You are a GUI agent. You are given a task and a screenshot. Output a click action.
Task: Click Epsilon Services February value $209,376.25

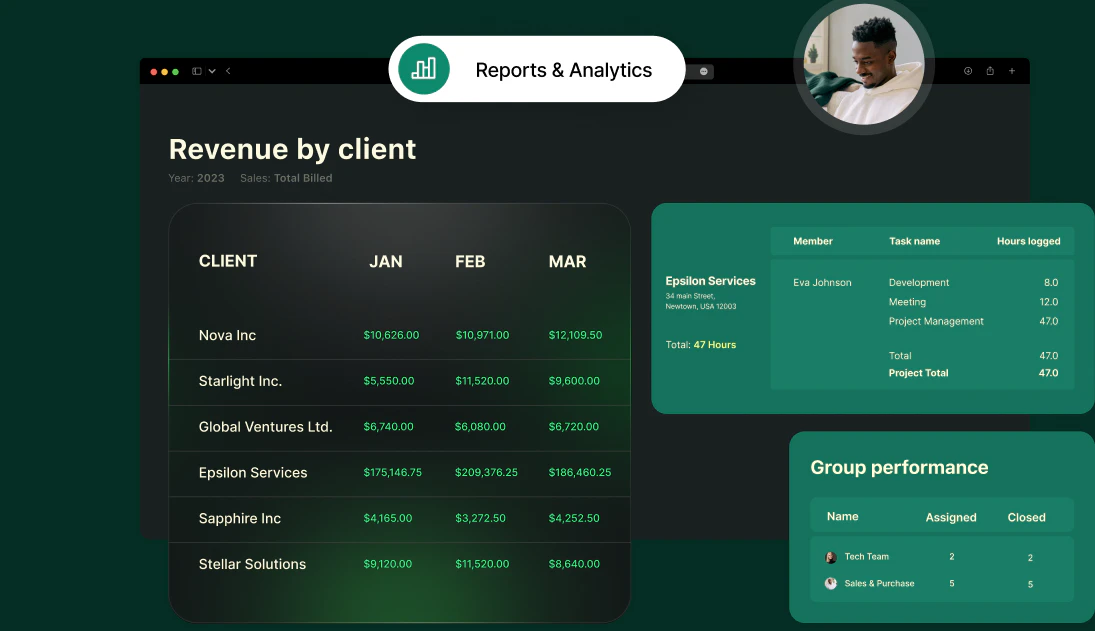486,473
